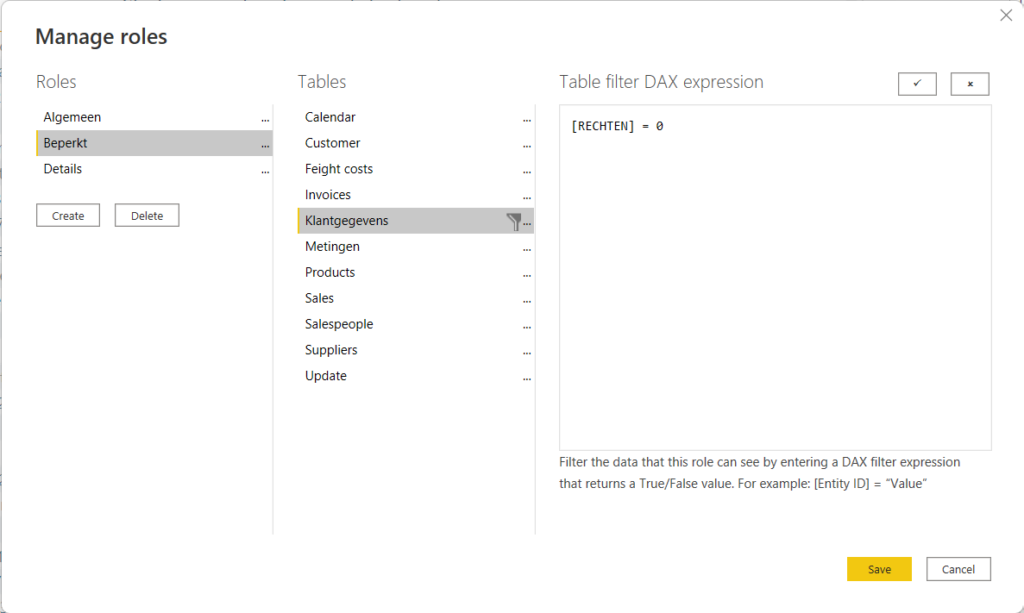The image size is (1024, 613).
Task: Click the filter funnel icon on Klantgegevens
Action: pos(514,221)
